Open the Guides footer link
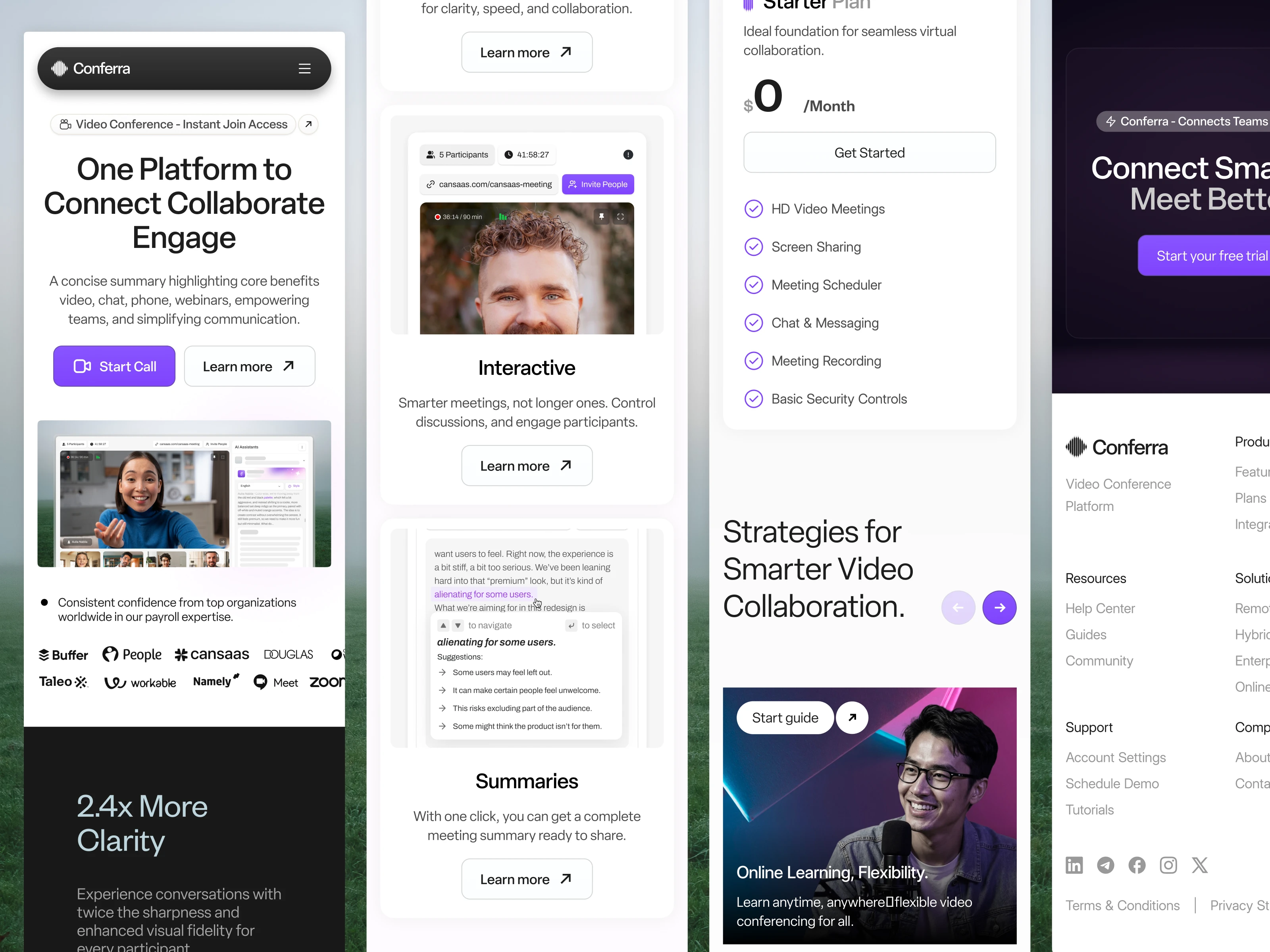 1086,635
